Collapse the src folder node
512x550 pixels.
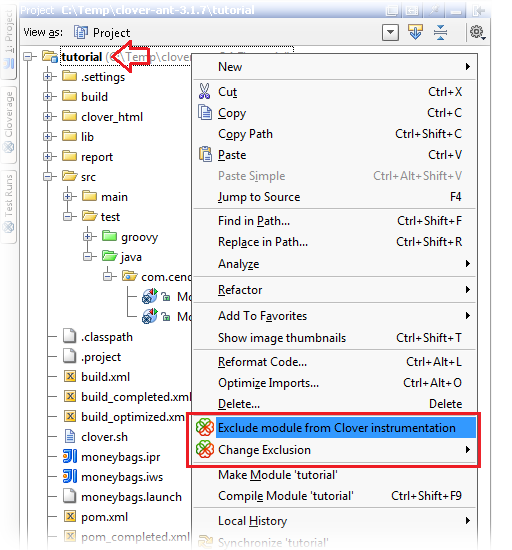point(48,176)
